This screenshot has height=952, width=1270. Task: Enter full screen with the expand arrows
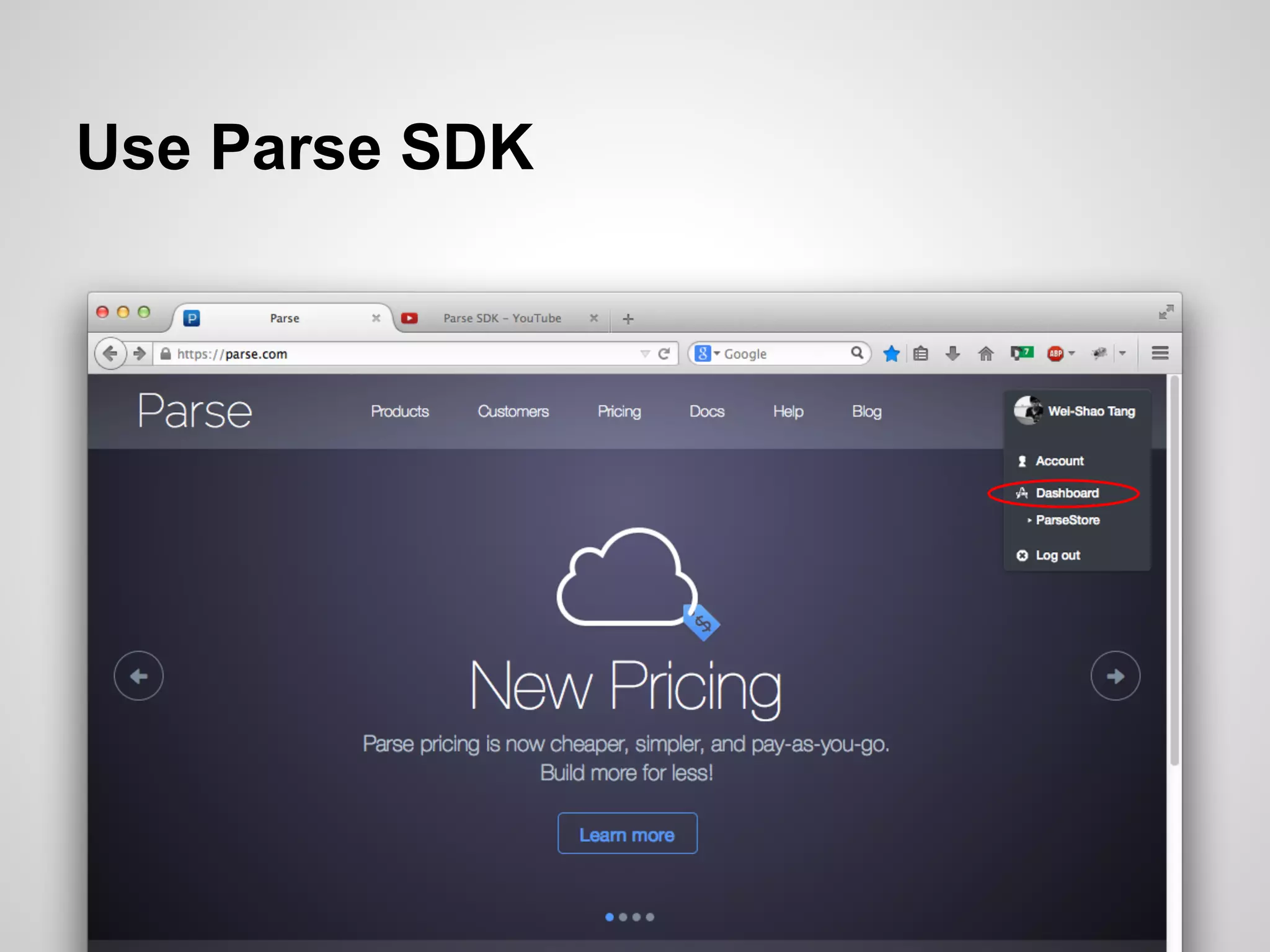[1166, 312]
